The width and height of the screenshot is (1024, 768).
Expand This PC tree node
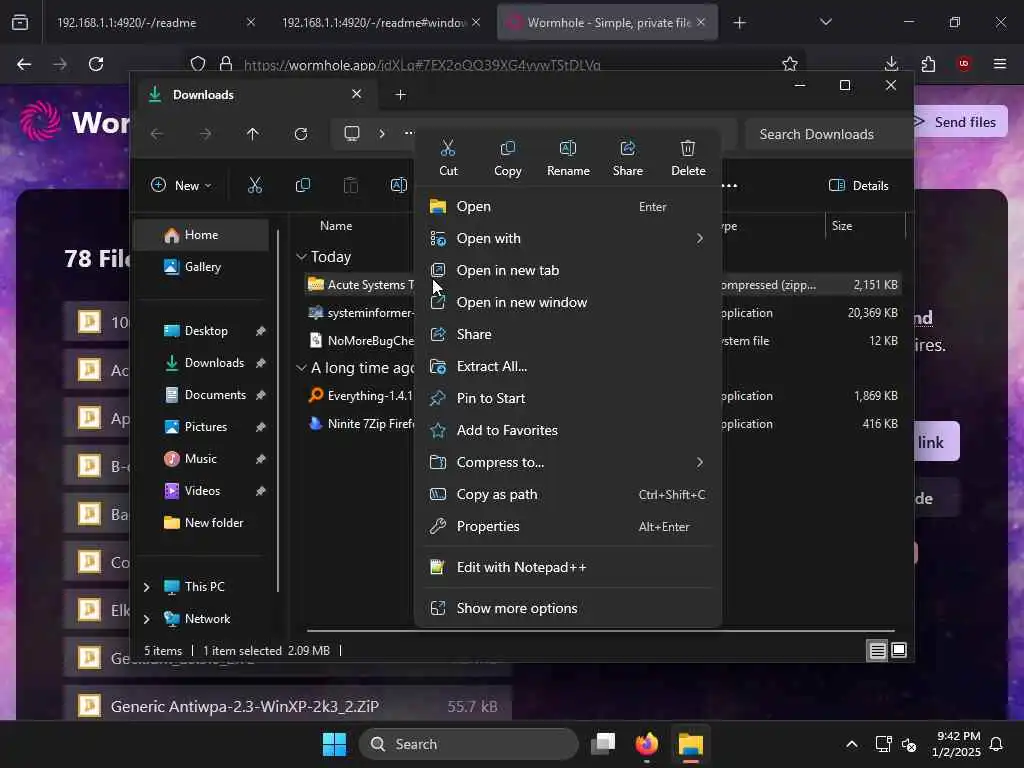146,587
